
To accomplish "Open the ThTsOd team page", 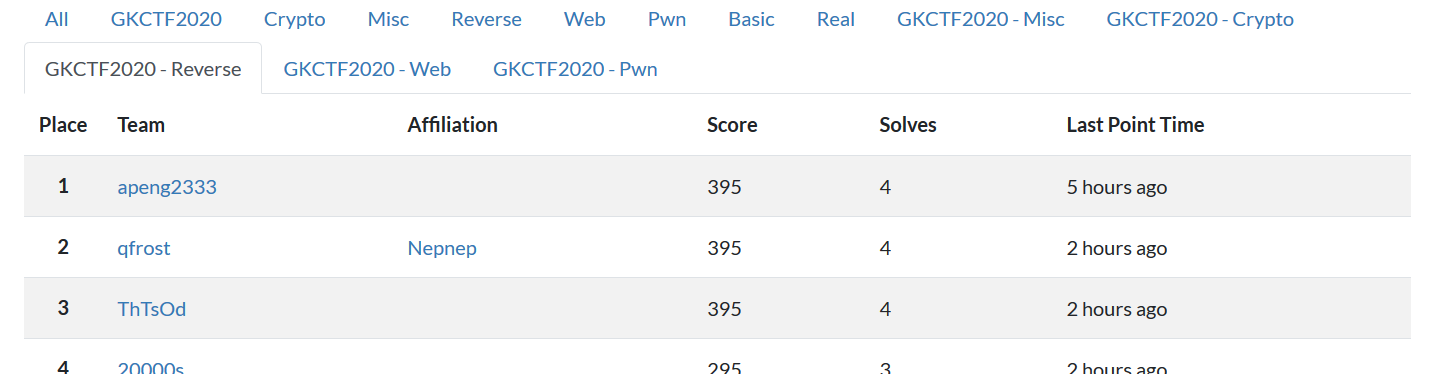I will coord(152,309).
